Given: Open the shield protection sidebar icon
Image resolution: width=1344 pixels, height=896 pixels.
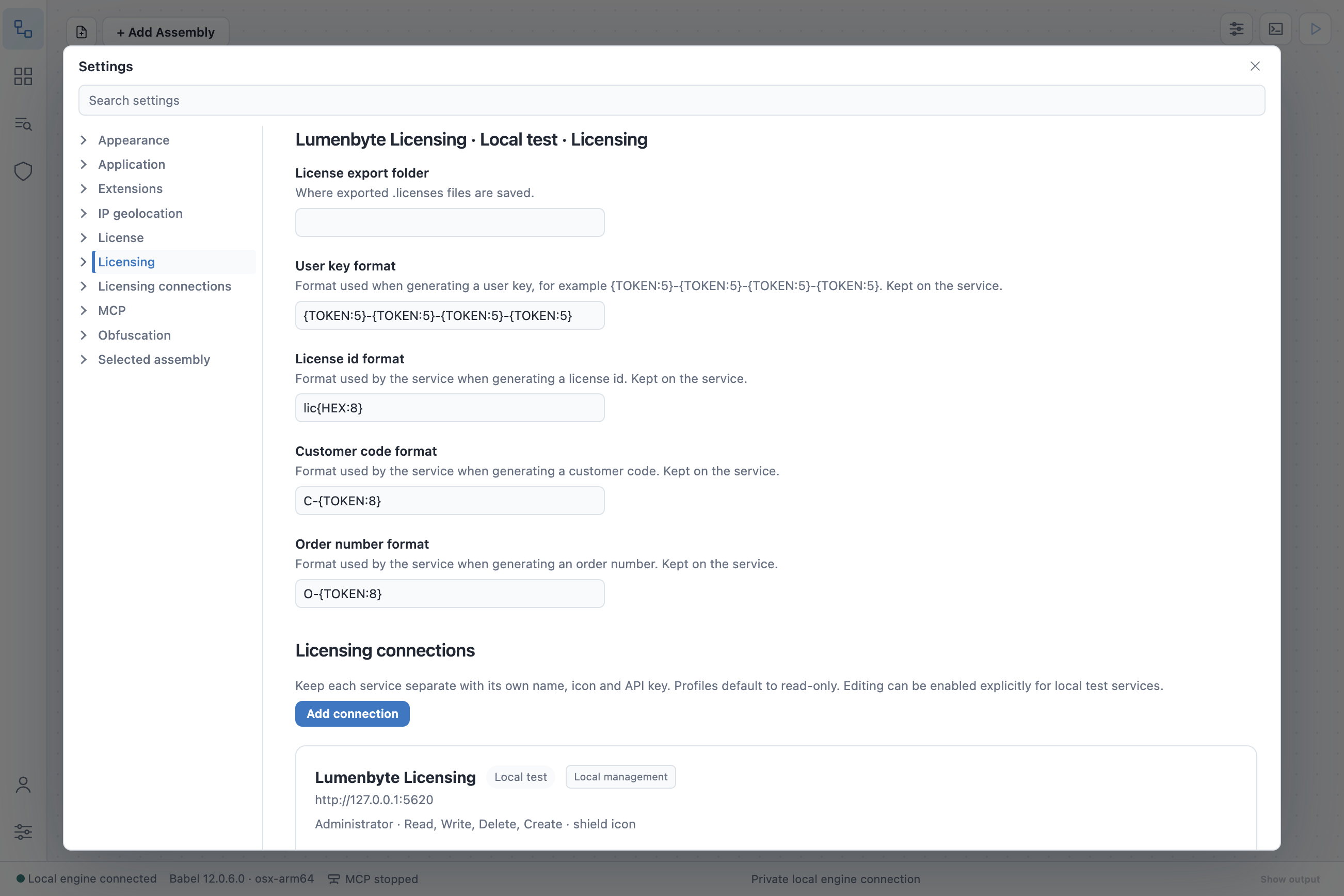Looking at the screenshot, I should click(x=23, y=171).
